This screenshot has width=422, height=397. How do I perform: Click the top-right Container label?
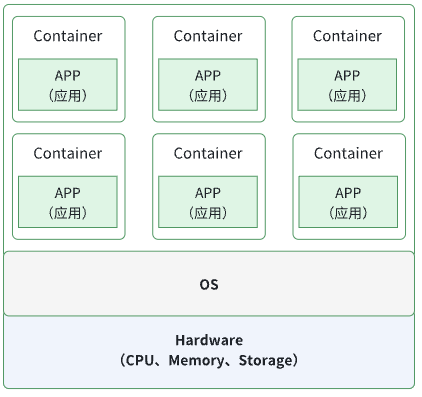tap(347, 36)
